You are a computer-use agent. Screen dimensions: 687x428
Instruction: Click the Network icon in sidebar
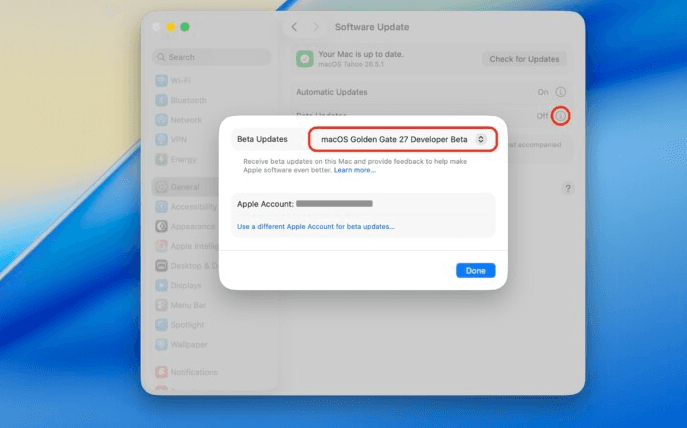tap(161, 120)
